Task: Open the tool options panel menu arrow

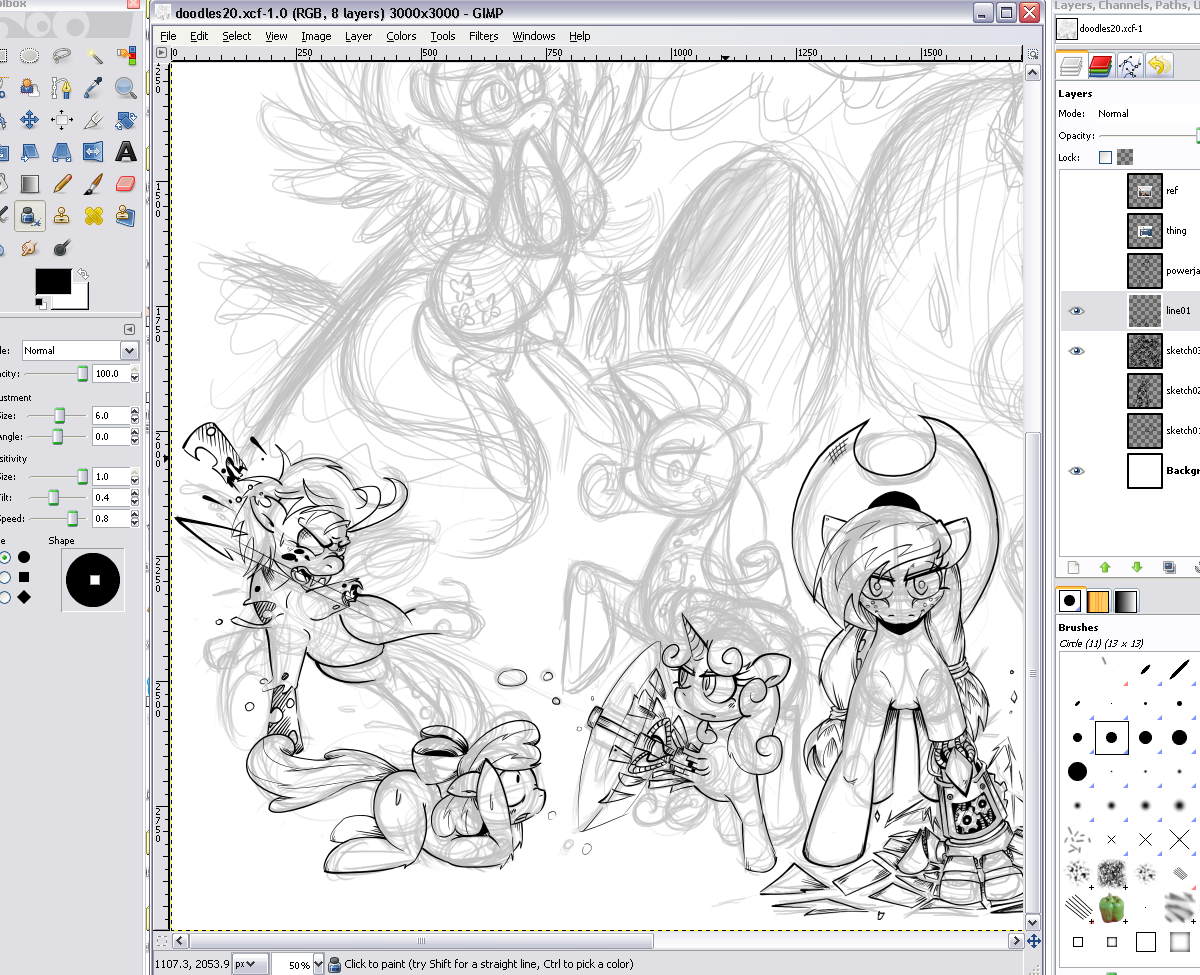Action: pos(129,329)
